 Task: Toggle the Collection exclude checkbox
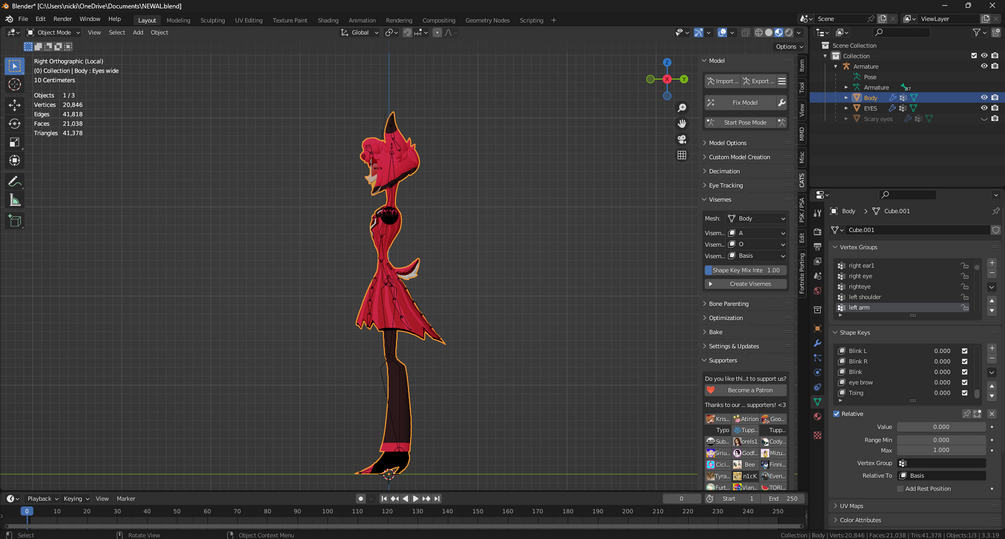tap(974, 56)
